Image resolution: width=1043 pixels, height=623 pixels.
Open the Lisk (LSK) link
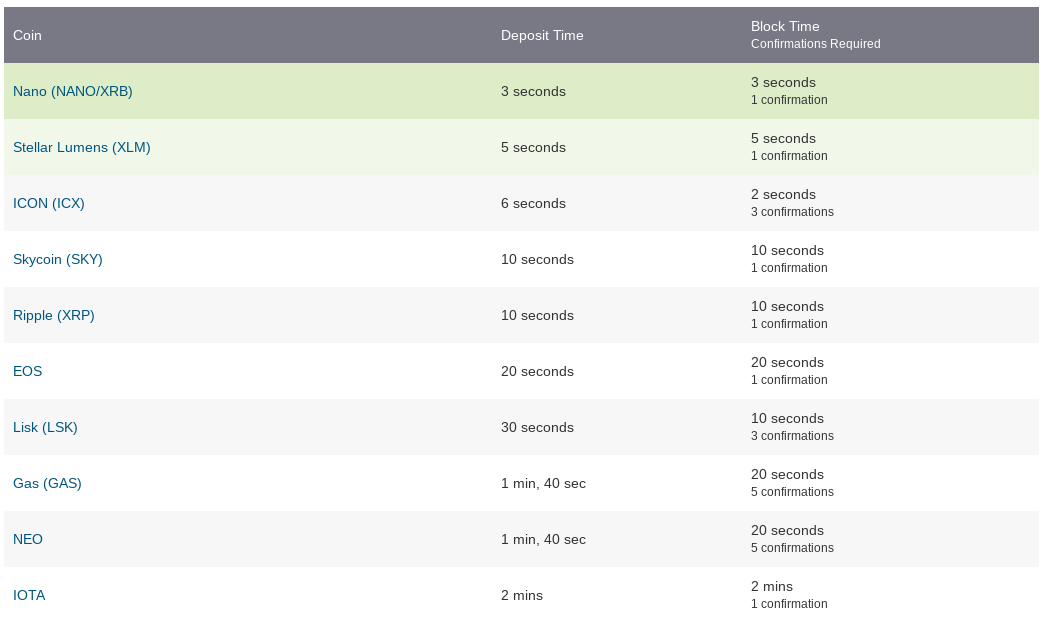pyautogui.click(x=45, y=427)
